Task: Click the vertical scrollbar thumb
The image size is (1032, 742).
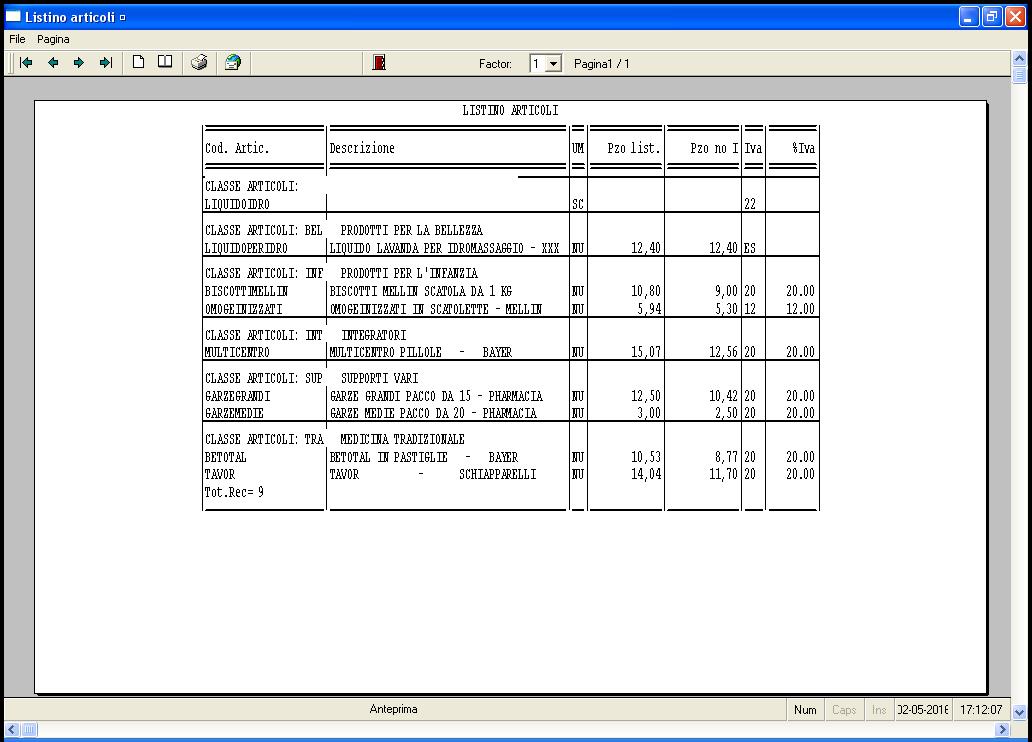Action: 1019,75
